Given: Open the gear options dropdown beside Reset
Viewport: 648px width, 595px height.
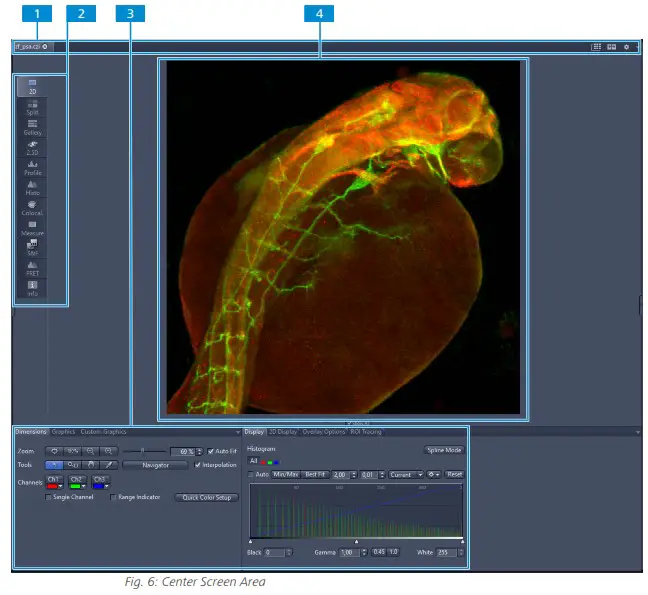Looking at the screenshot, I should [434, 475].
